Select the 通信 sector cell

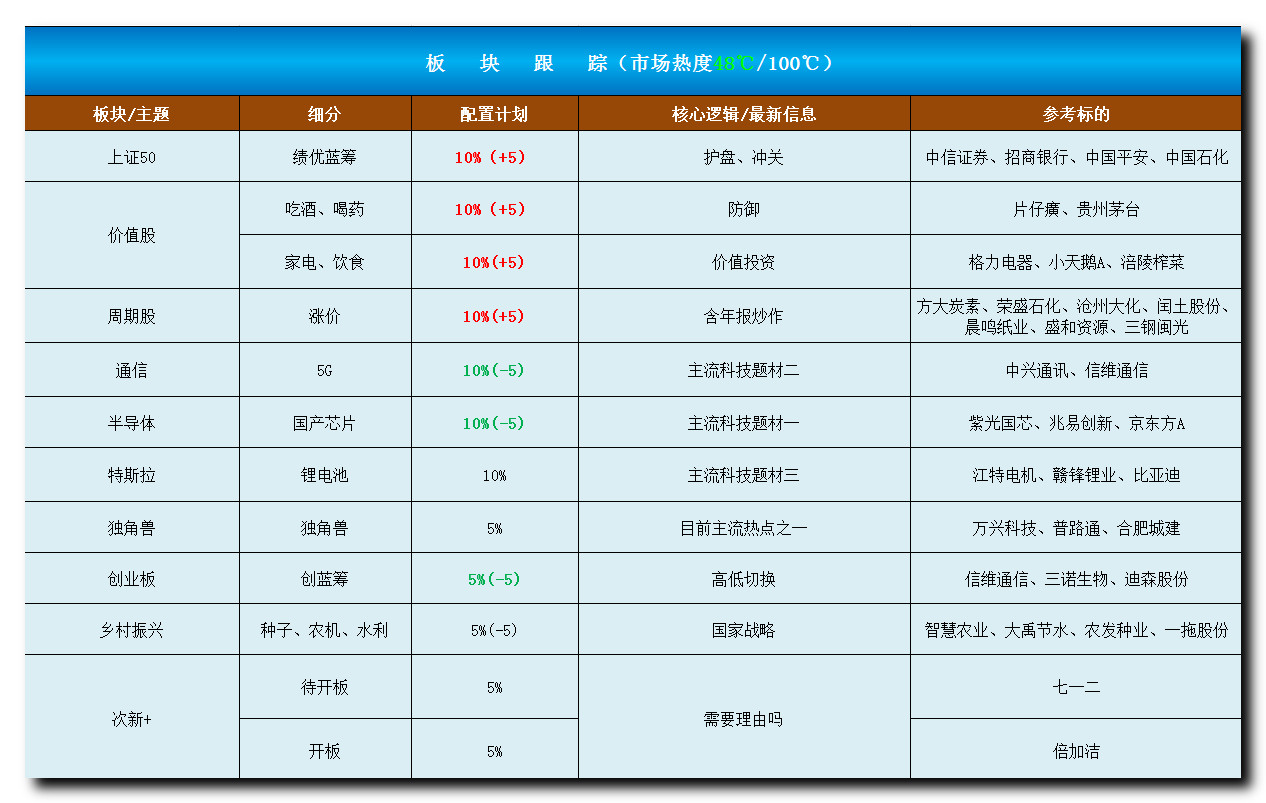click(132, 370)
